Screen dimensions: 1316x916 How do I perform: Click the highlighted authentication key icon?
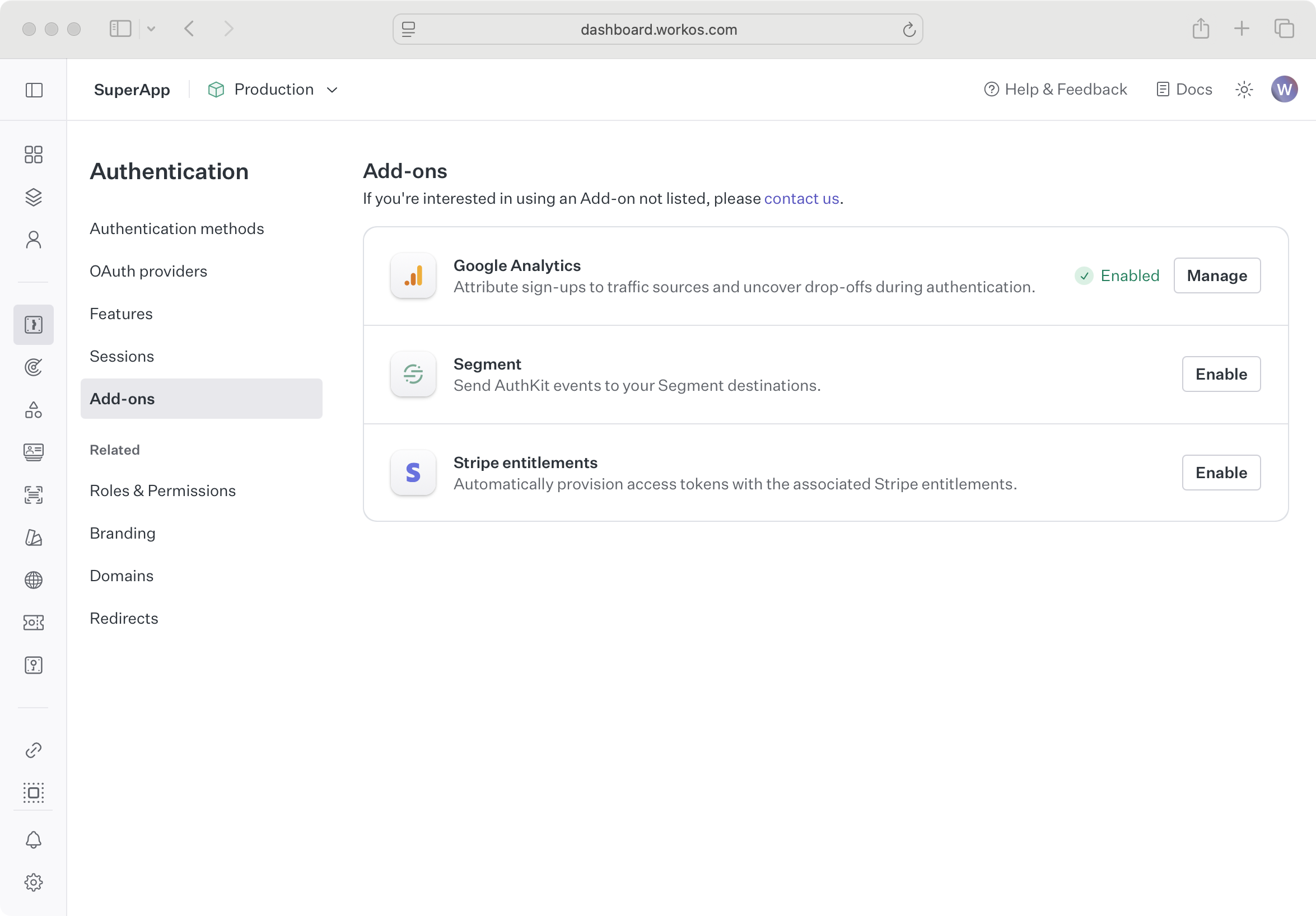click(x=33, y=324)
